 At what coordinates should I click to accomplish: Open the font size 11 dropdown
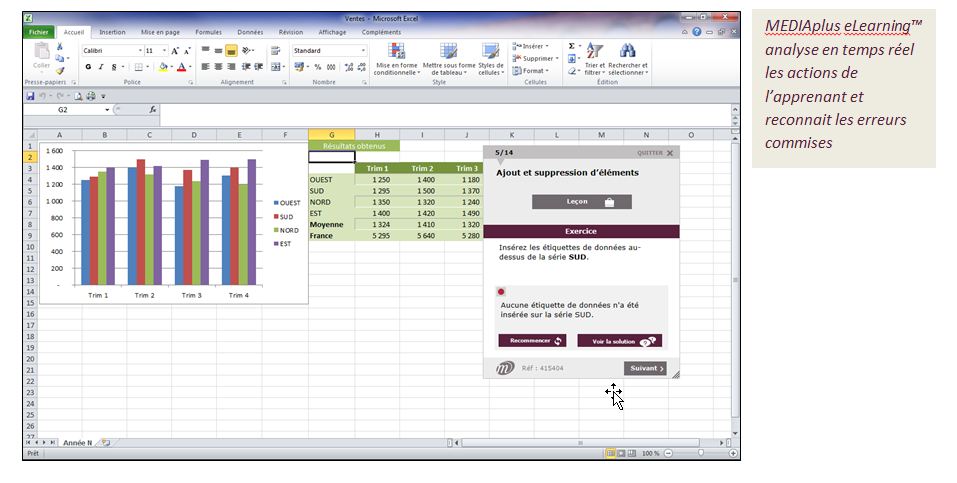(164, 51)
